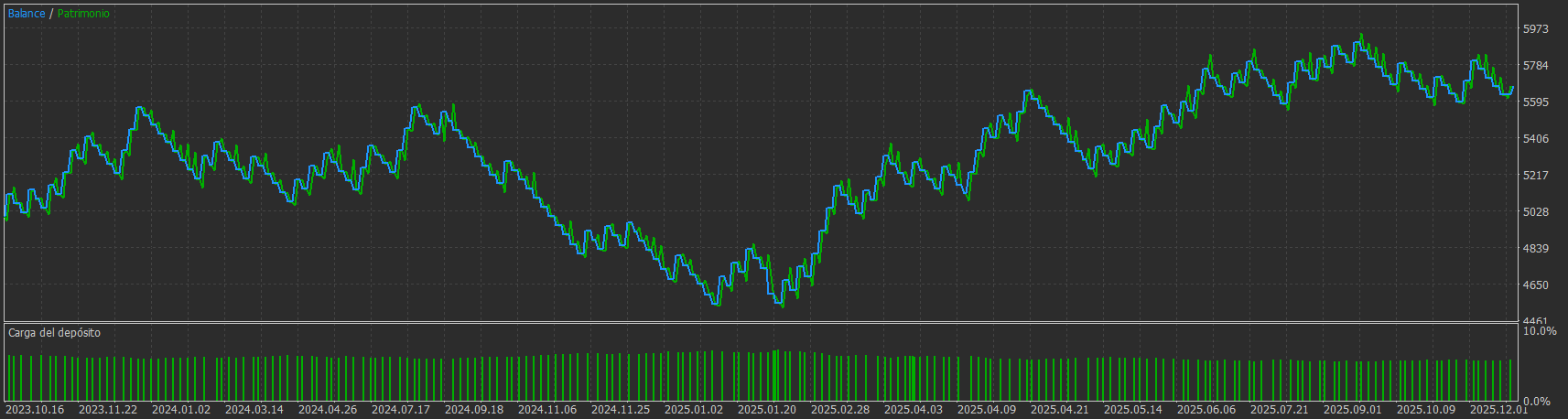This screenshot has height=419, width=1568.
Task: Click the 2024.03.14 date label
Action: pos(254,410)
